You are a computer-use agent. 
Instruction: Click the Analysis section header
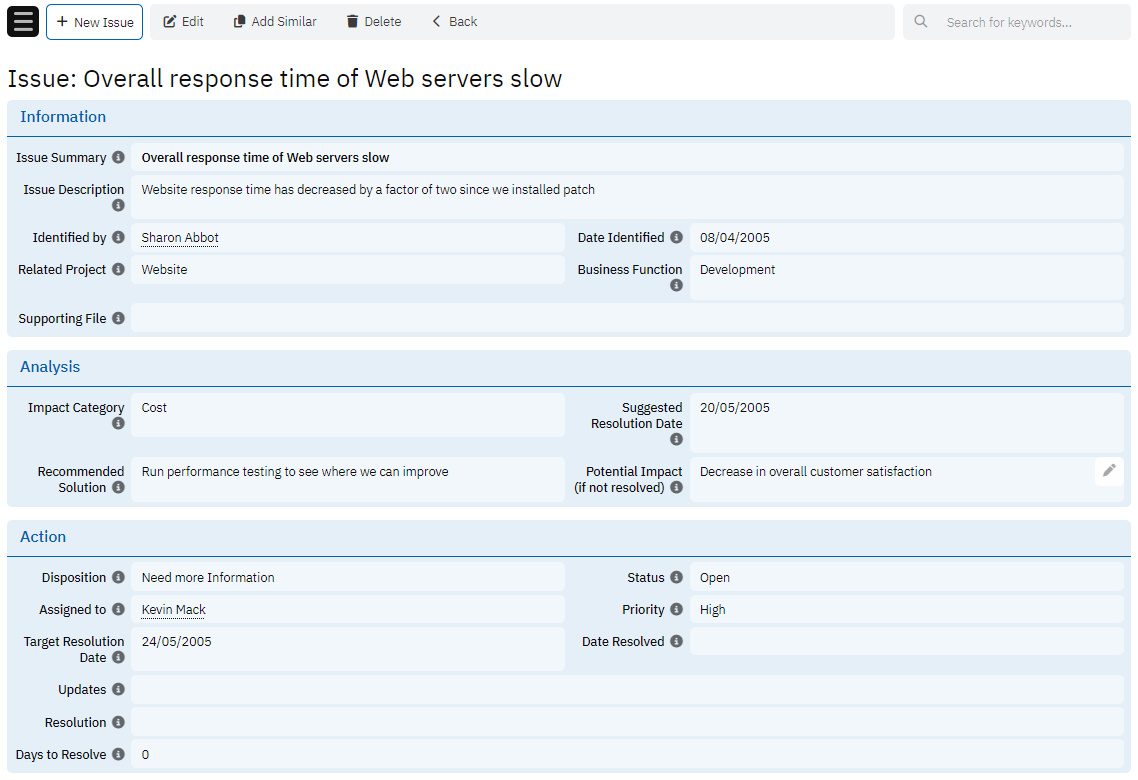50,367
